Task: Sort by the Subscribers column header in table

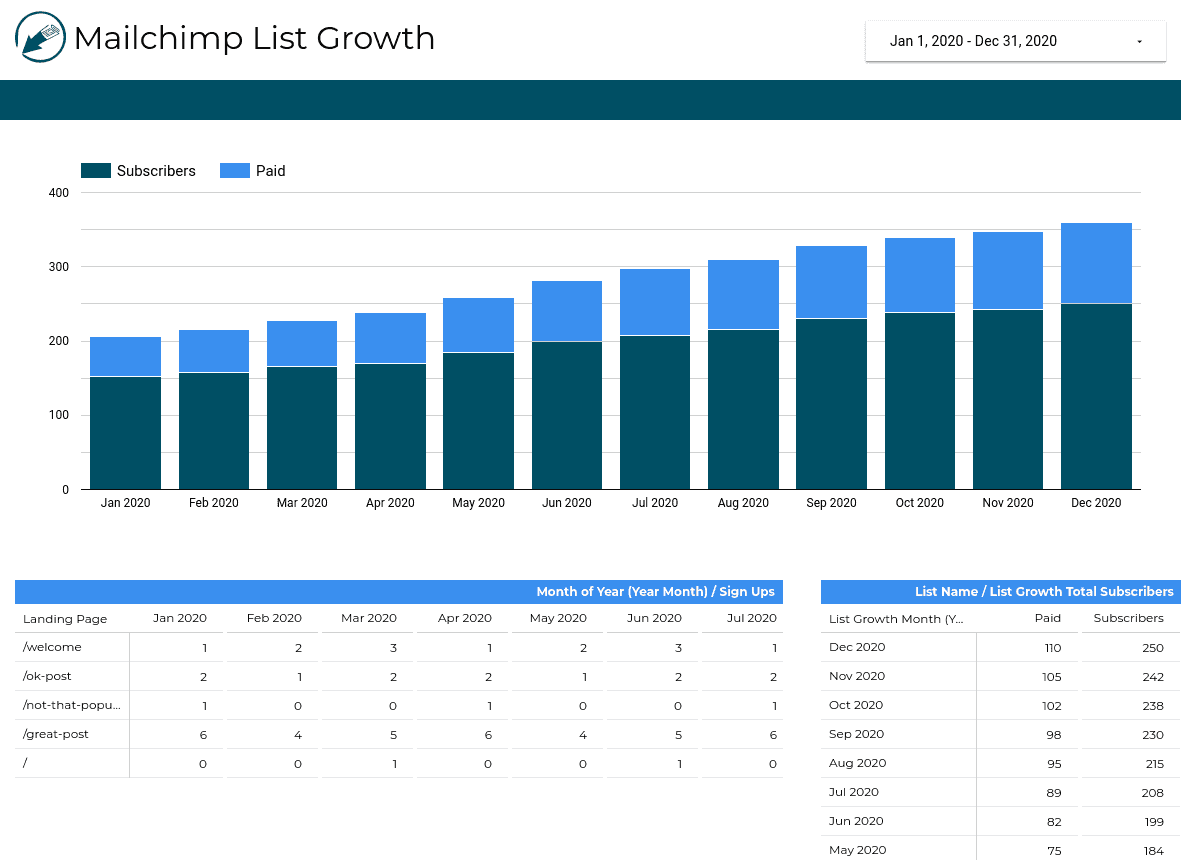Action: [1128, 618]
